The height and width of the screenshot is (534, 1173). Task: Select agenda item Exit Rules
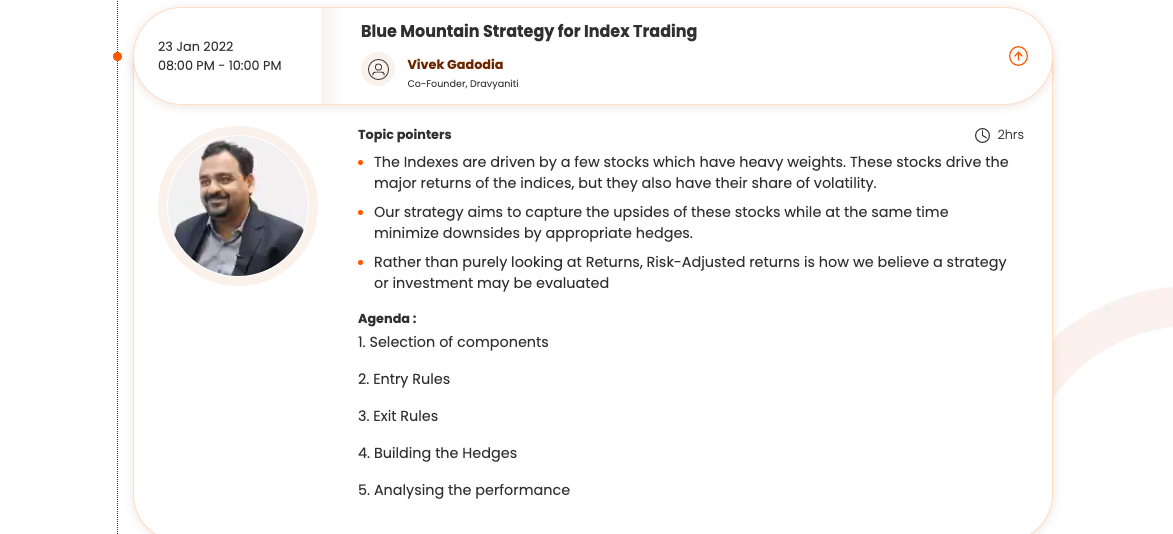click(x=398, y=416)
